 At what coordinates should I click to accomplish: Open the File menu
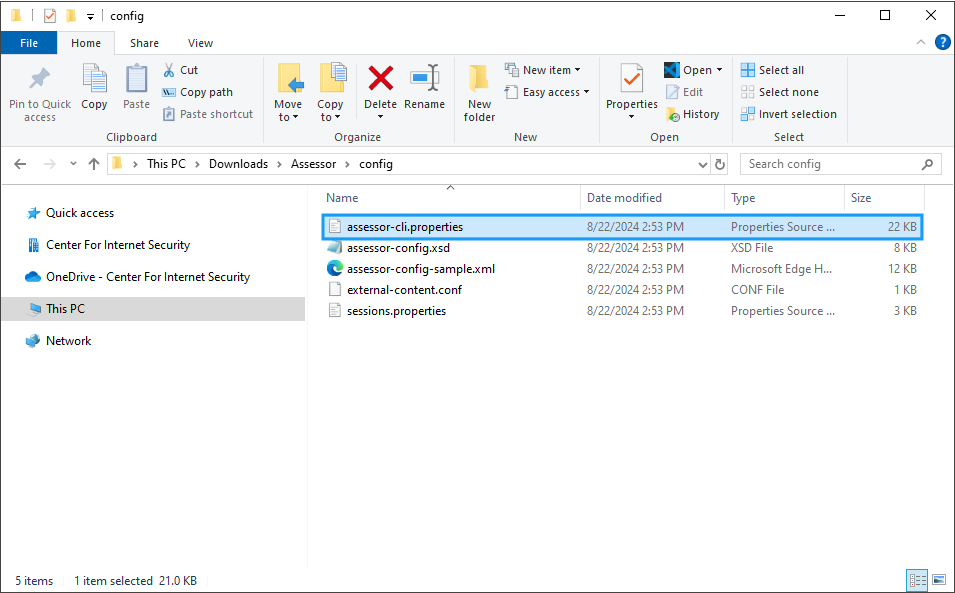click(29, 43)
